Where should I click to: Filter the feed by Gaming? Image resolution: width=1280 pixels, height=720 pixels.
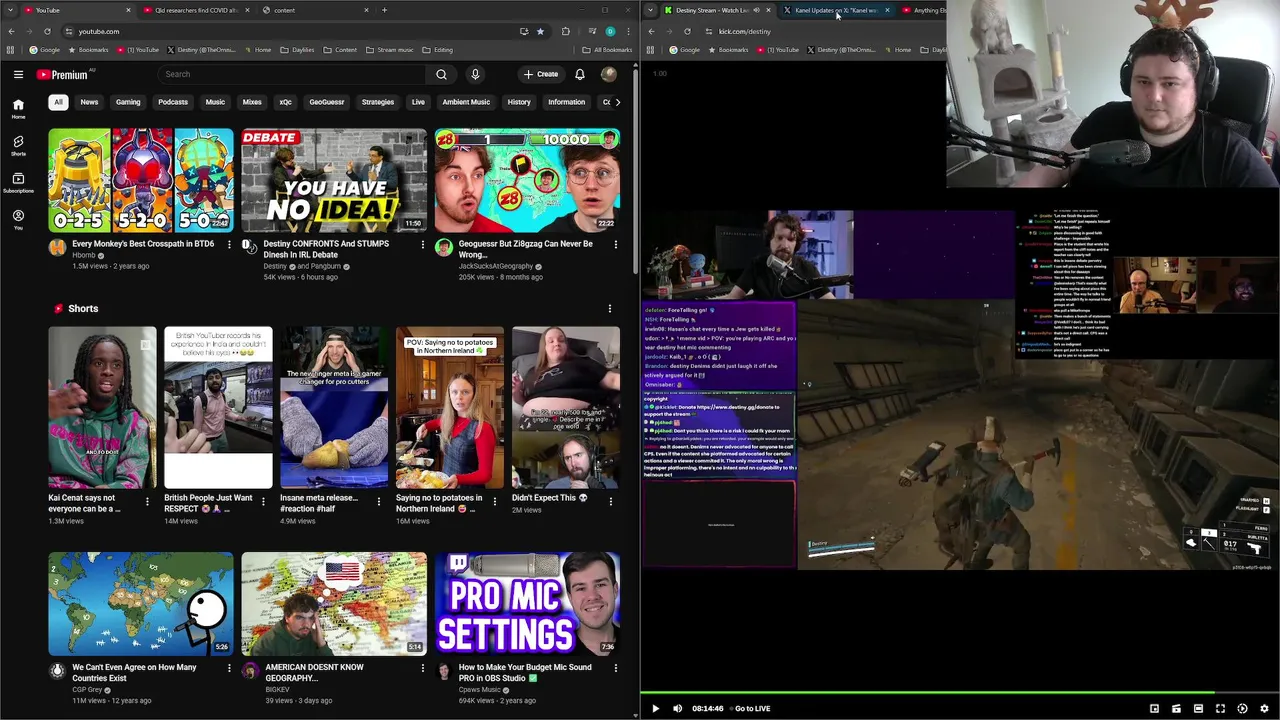(x=128, y=102)
